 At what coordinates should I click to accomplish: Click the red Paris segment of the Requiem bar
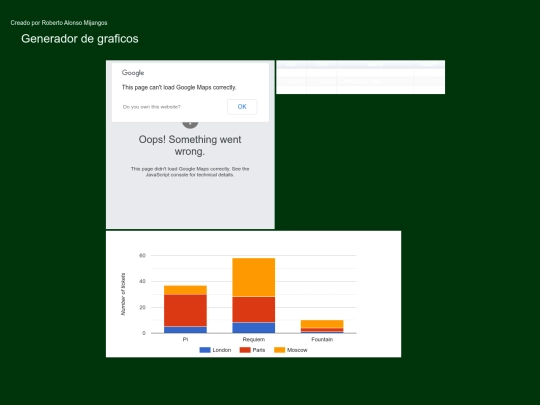click(x=254, y=310)
